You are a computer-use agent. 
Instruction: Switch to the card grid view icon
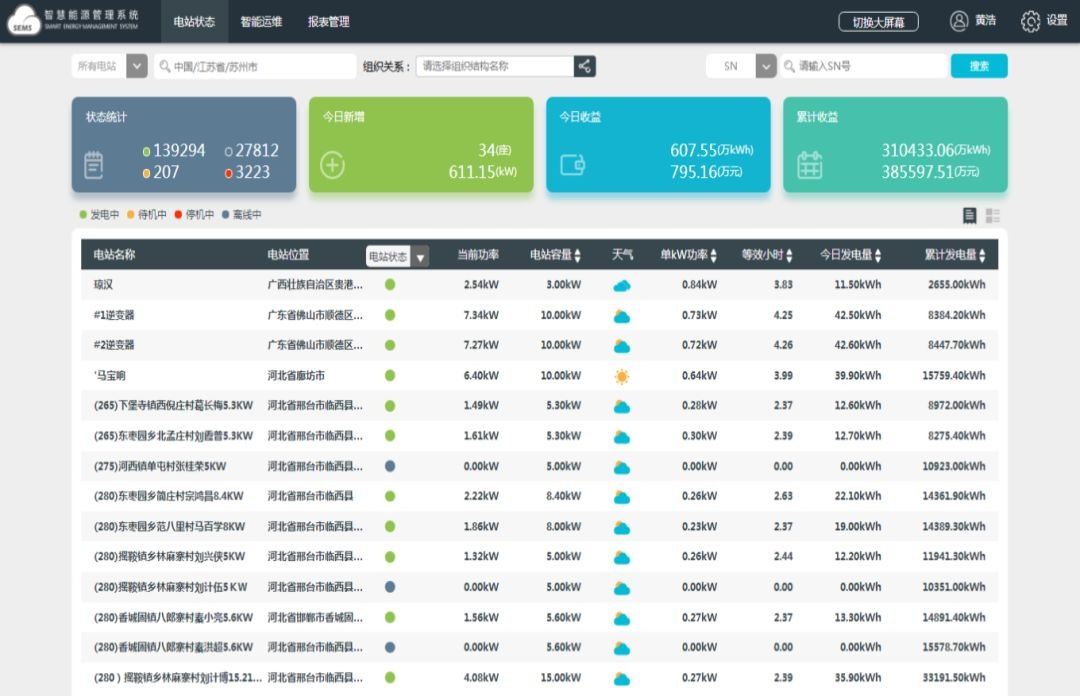coord(993,216)
